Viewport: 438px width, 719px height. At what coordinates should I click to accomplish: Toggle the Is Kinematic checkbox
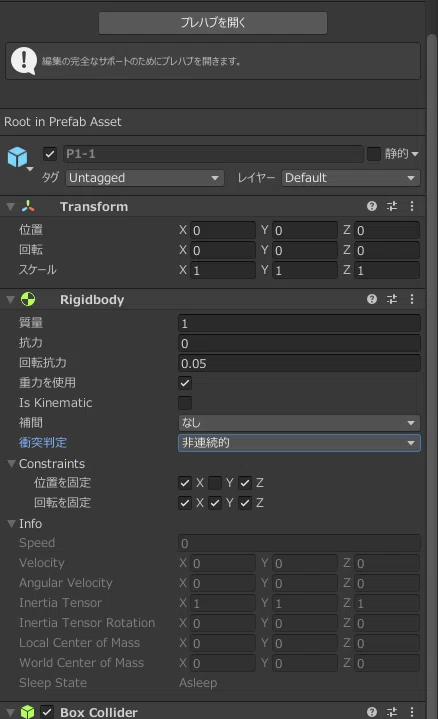coord(185,403)
